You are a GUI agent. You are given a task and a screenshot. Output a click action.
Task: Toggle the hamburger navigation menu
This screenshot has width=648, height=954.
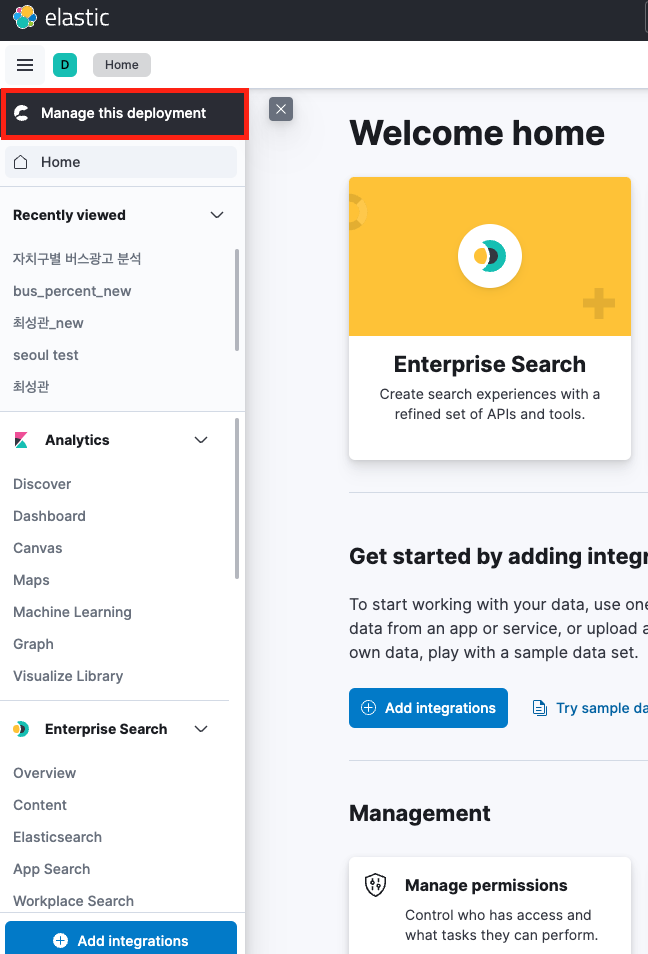coord(25,64)
